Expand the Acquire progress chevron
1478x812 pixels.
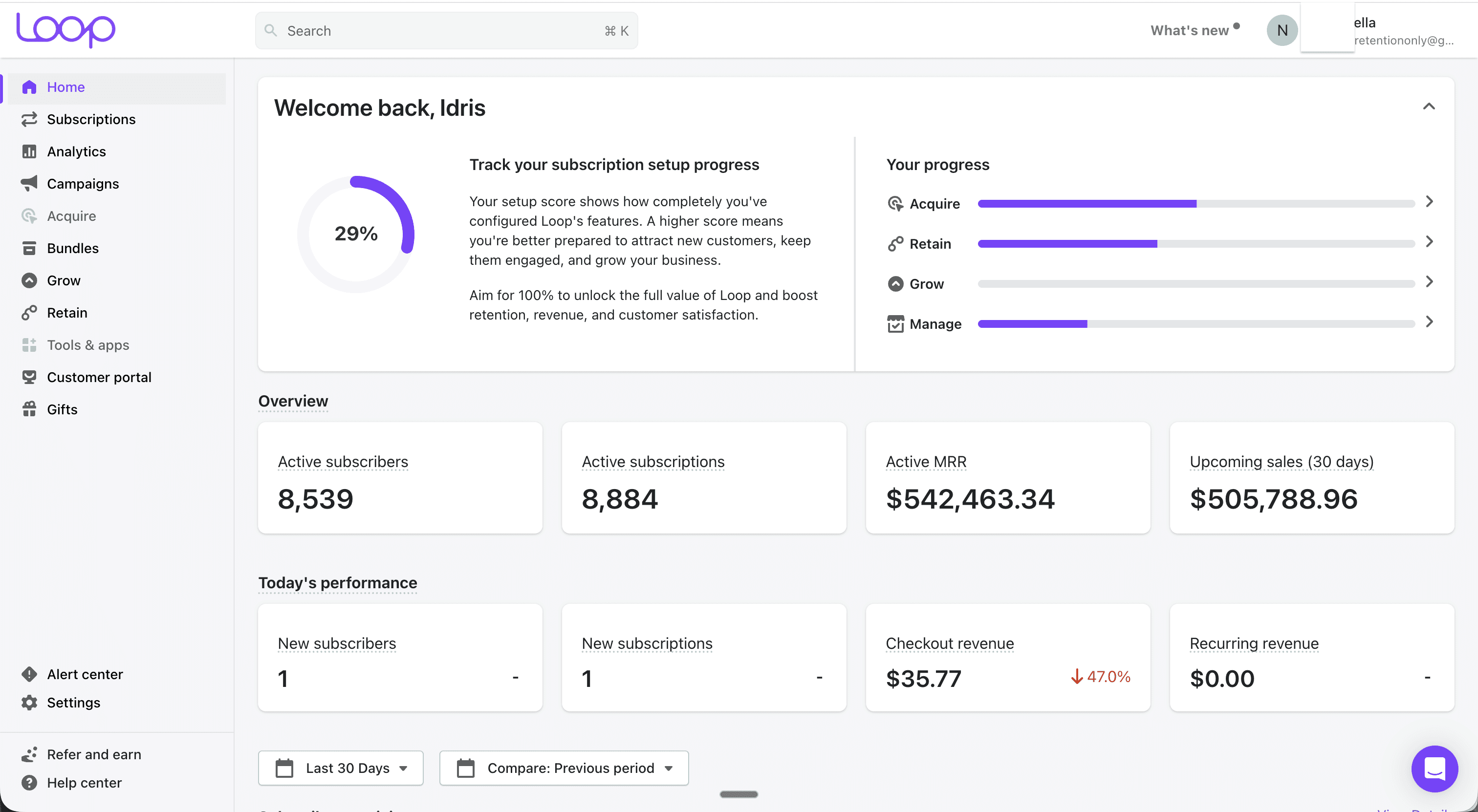tap(1429, 202)
